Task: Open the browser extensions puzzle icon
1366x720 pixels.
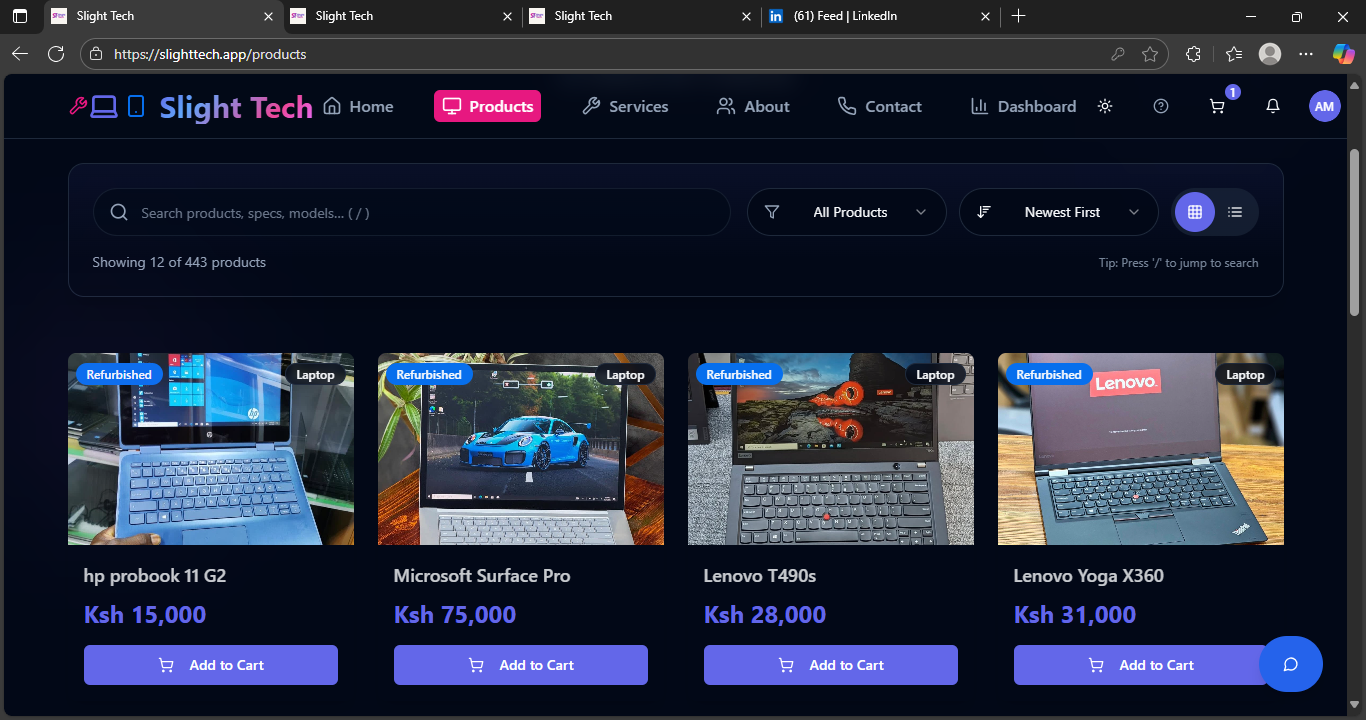Action: (x=1192, y=54)
